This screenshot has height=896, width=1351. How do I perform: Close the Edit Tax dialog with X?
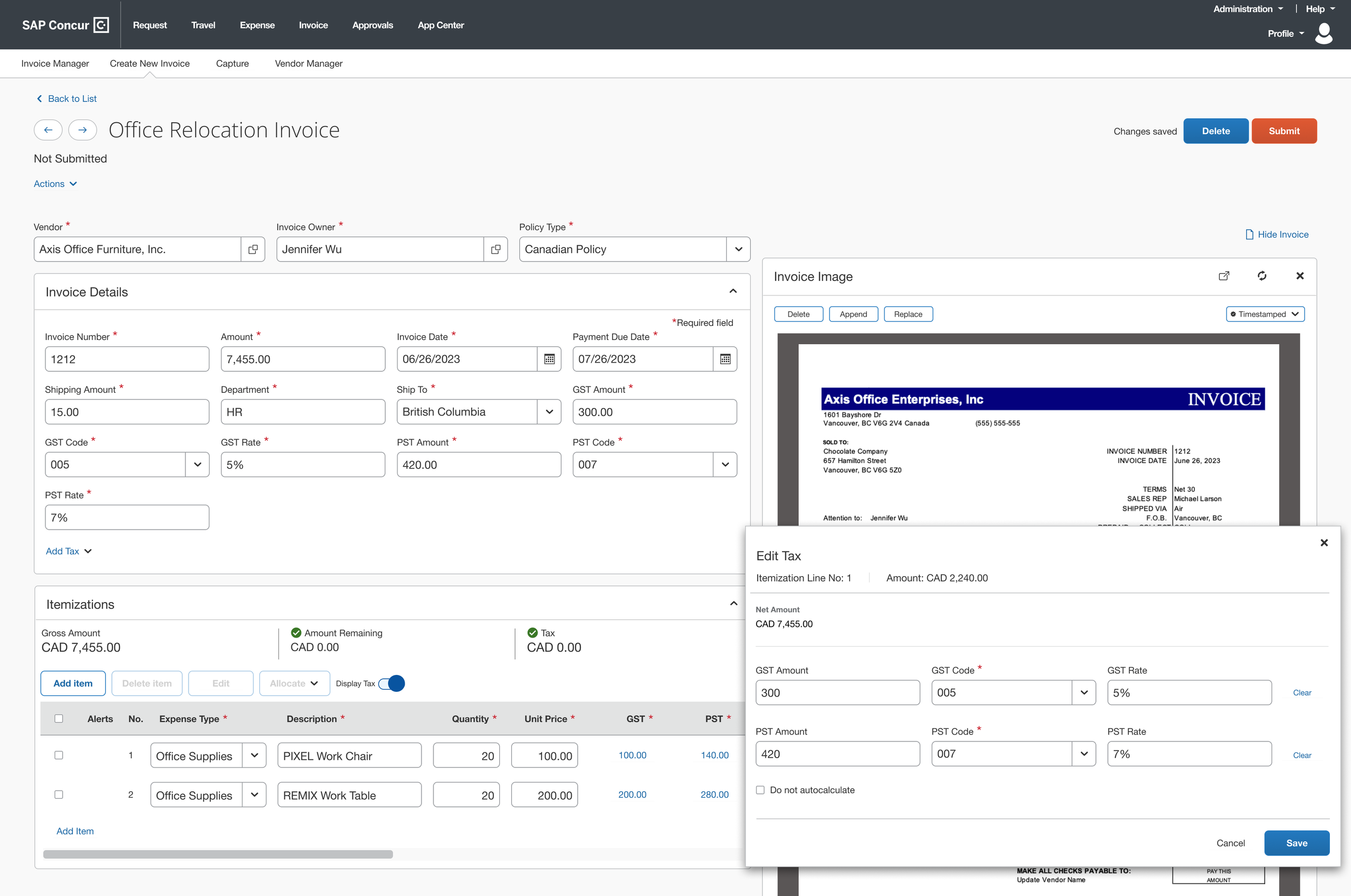(1323, 542)
